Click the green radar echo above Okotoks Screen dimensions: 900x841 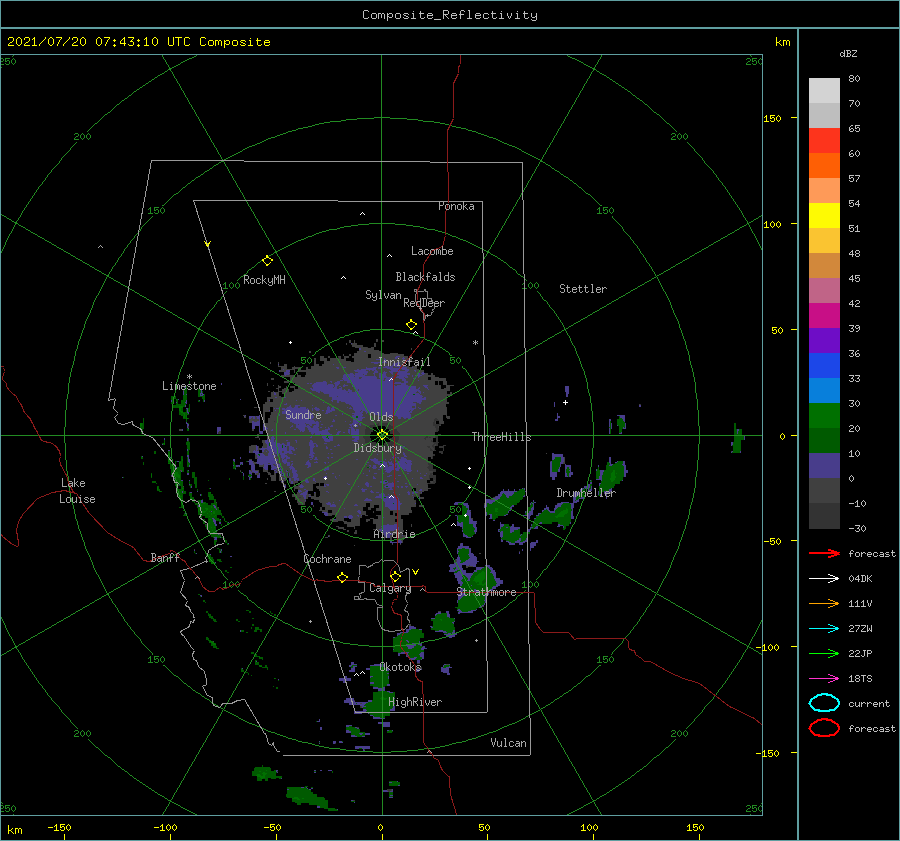point(410,641)
